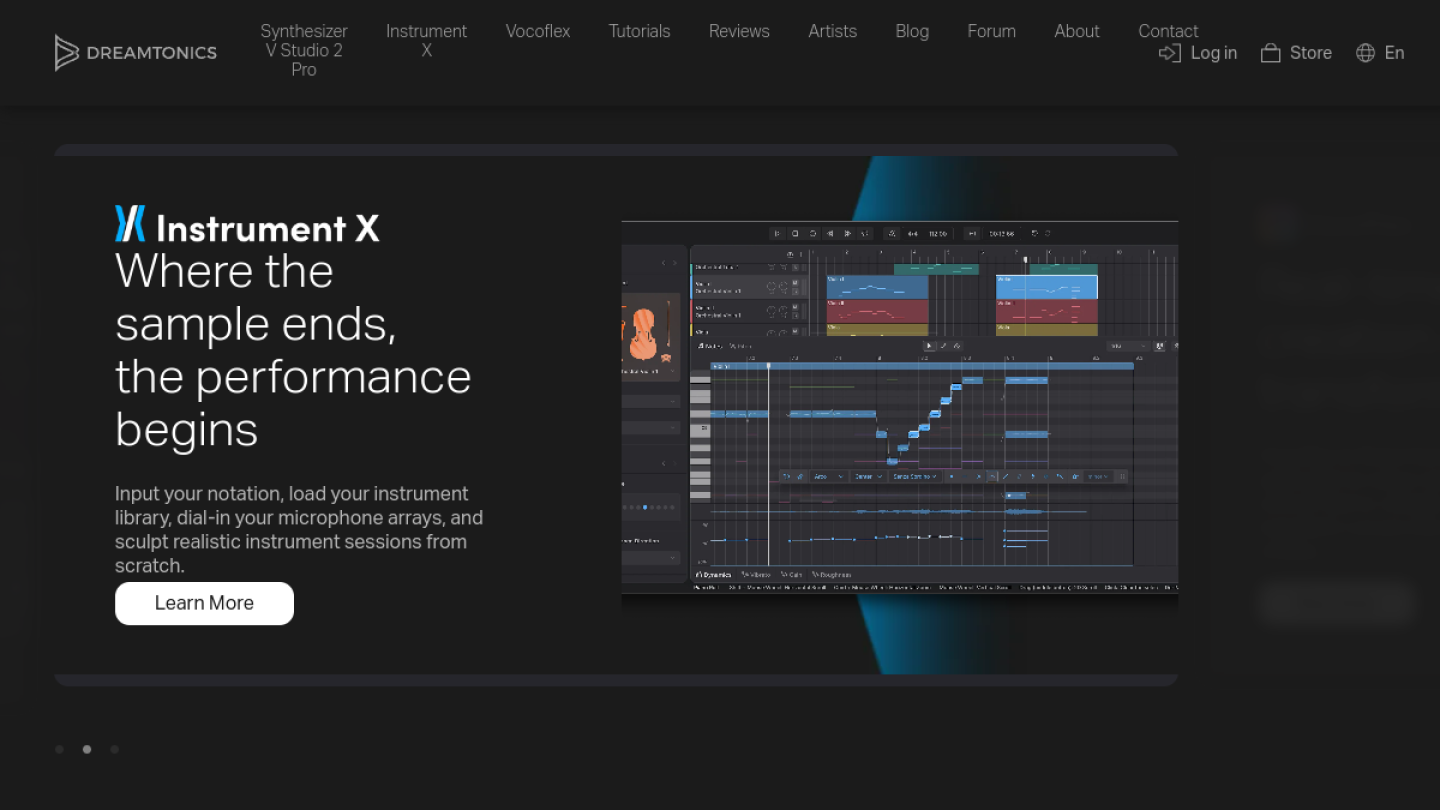Open the Store shopping bag icon
The height and width of the screenshot is (810, 1440).
click(1270, 53)
